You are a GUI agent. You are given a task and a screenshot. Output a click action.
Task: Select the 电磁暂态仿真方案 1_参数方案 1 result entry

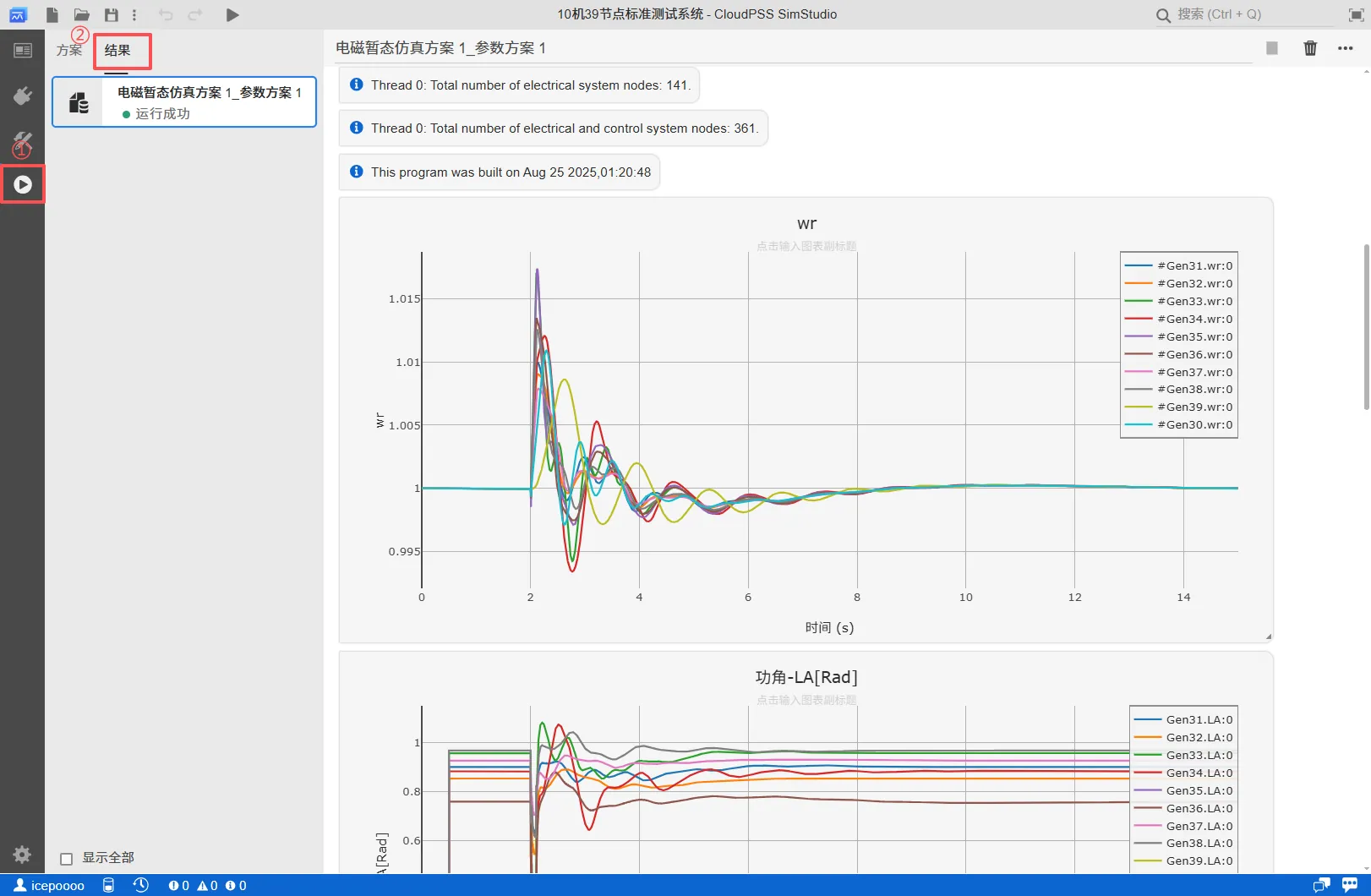pos(184,102)
